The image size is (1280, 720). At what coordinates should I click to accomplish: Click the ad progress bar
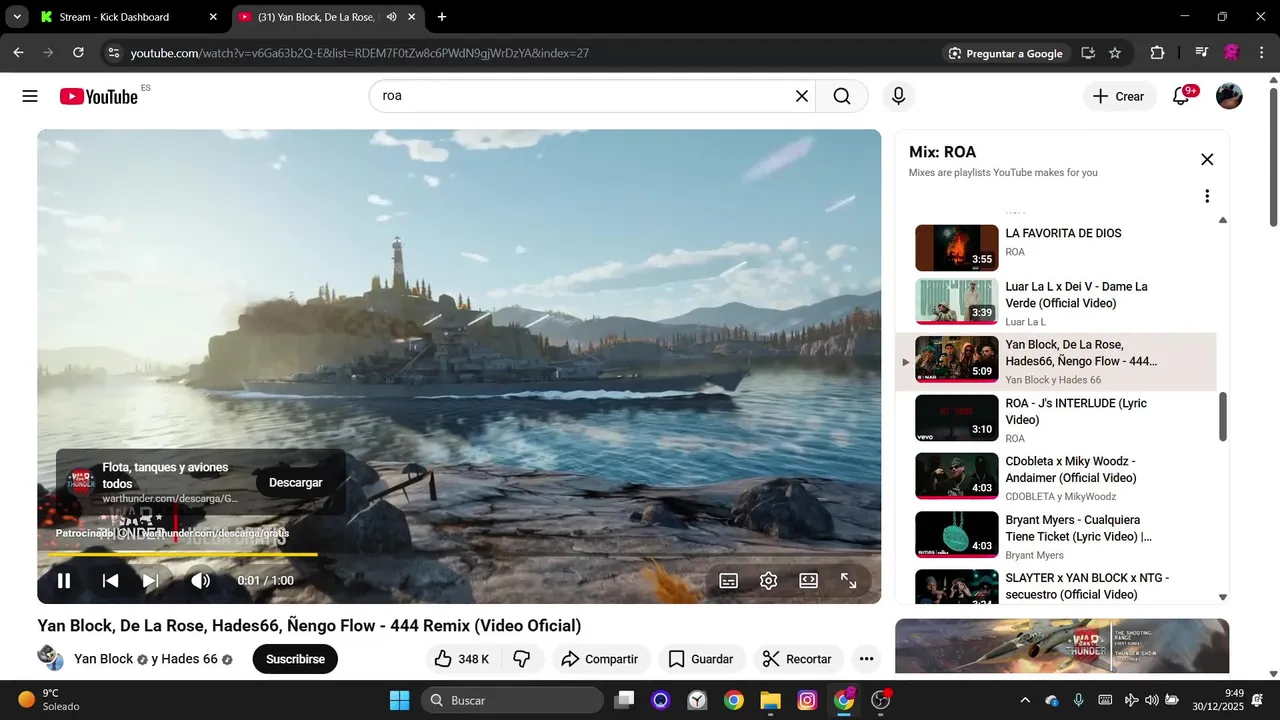click(459, 554)
